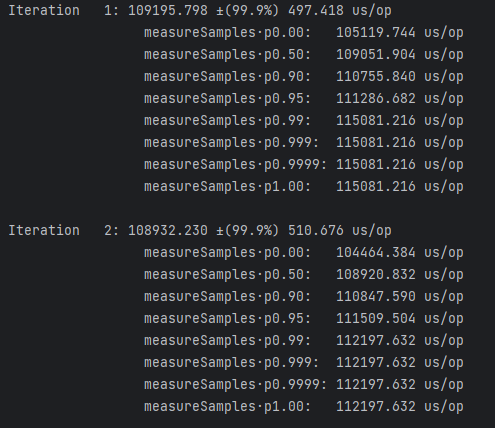Click the first p0.00 line showing 105119.744
The width and height of the screenshot is (495, 428).
tap(304, 33)
